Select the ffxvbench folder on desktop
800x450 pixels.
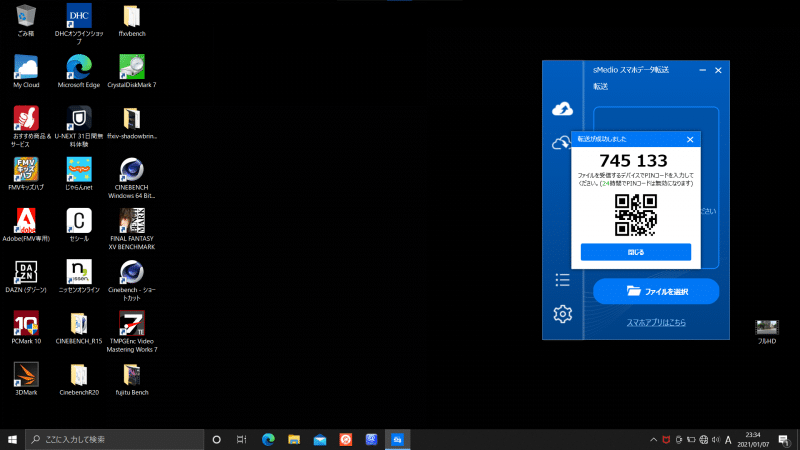click(132, 21)
